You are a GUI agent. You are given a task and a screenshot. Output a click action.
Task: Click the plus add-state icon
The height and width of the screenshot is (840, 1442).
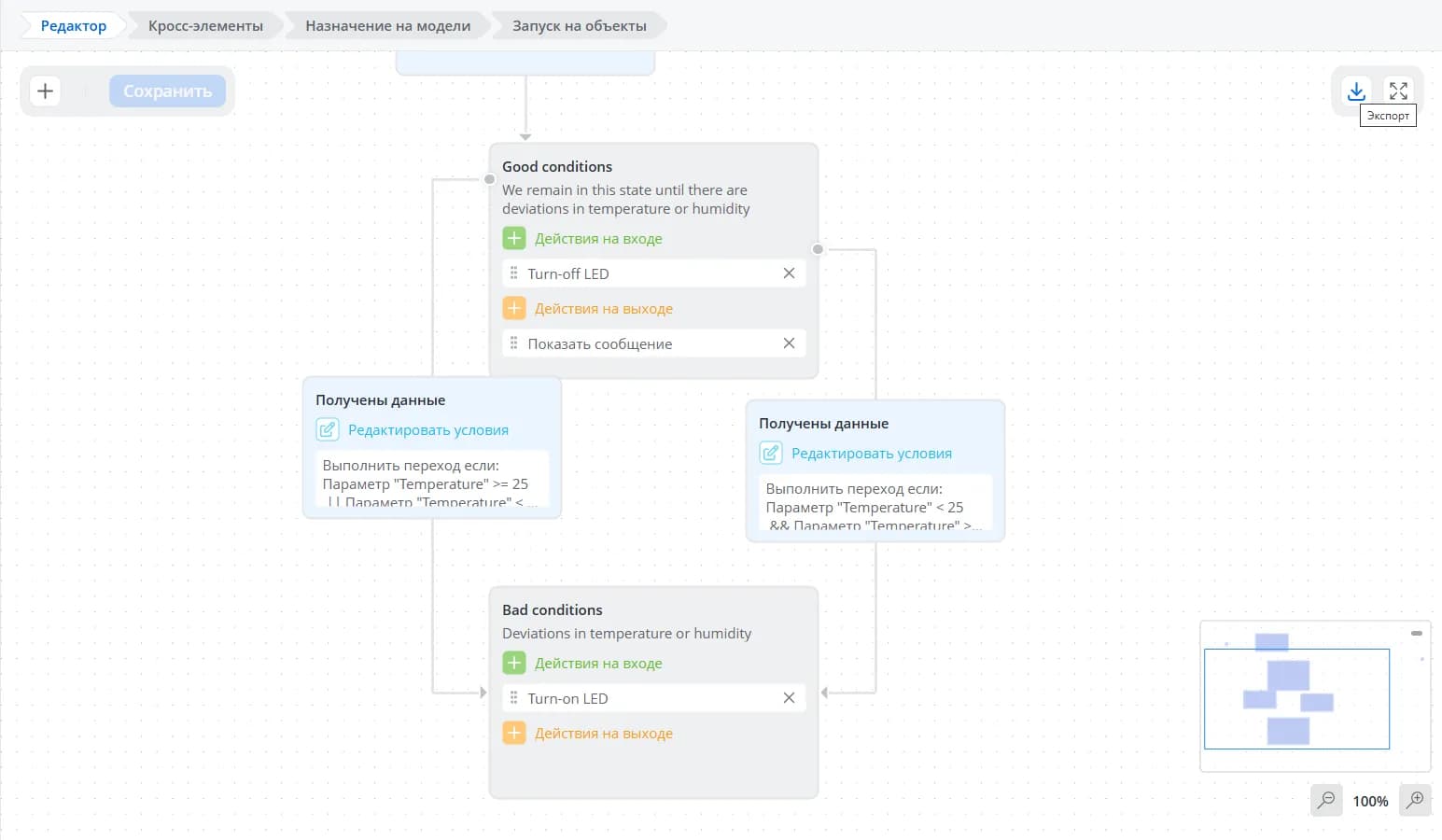pyautogui.click(x=45, y=91)
